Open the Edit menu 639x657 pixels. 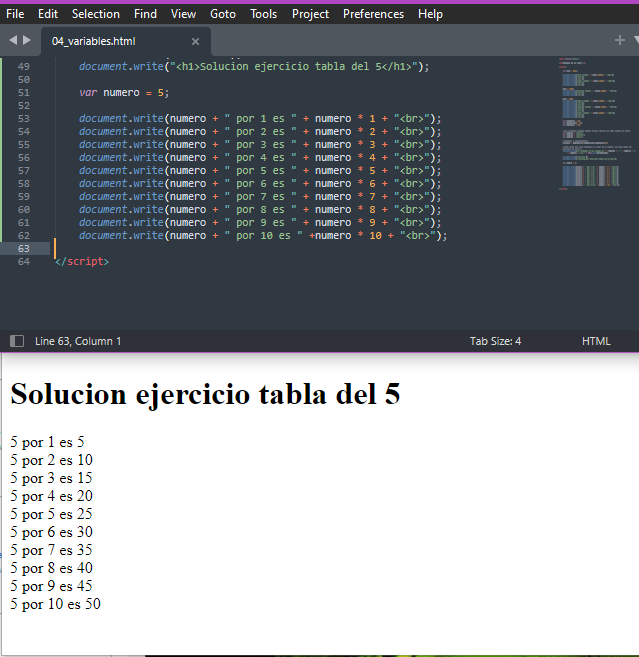click(48, 14)
